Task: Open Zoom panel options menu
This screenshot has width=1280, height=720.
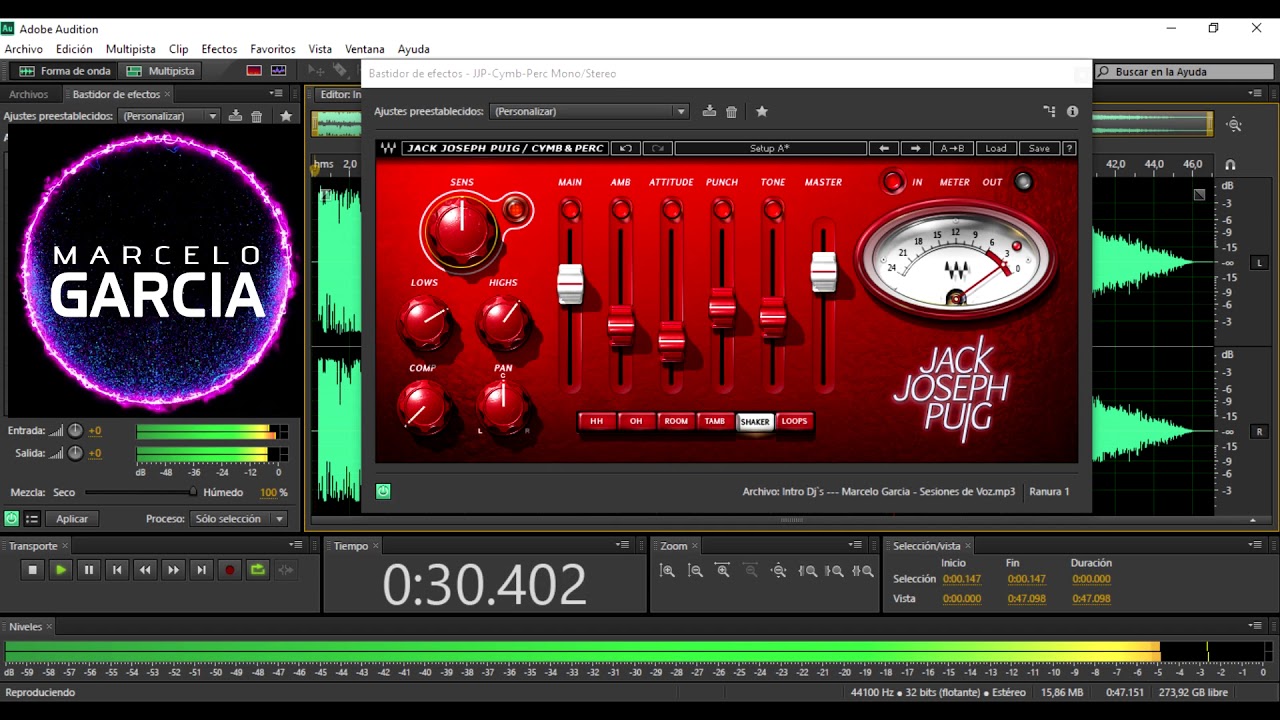Action: [855, 545]
